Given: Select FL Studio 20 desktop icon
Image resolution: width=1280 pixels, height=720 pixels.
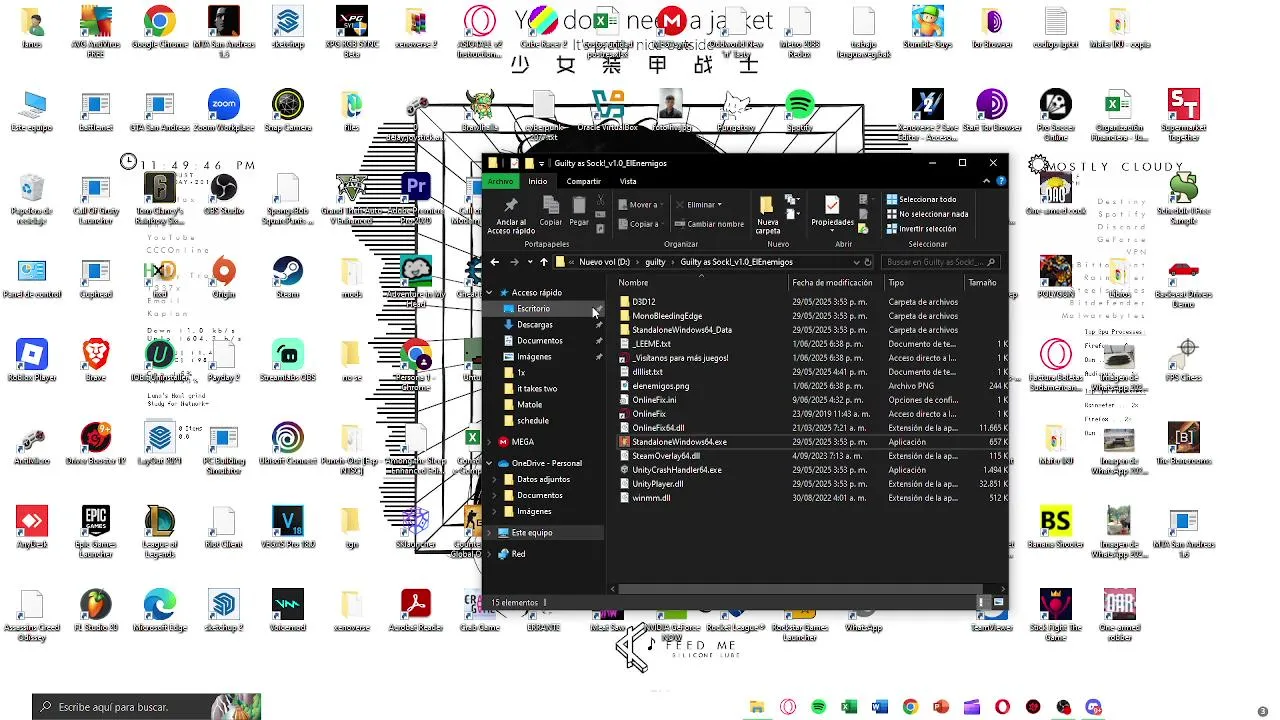Looking at the screenshot, I should coord(96,611).
